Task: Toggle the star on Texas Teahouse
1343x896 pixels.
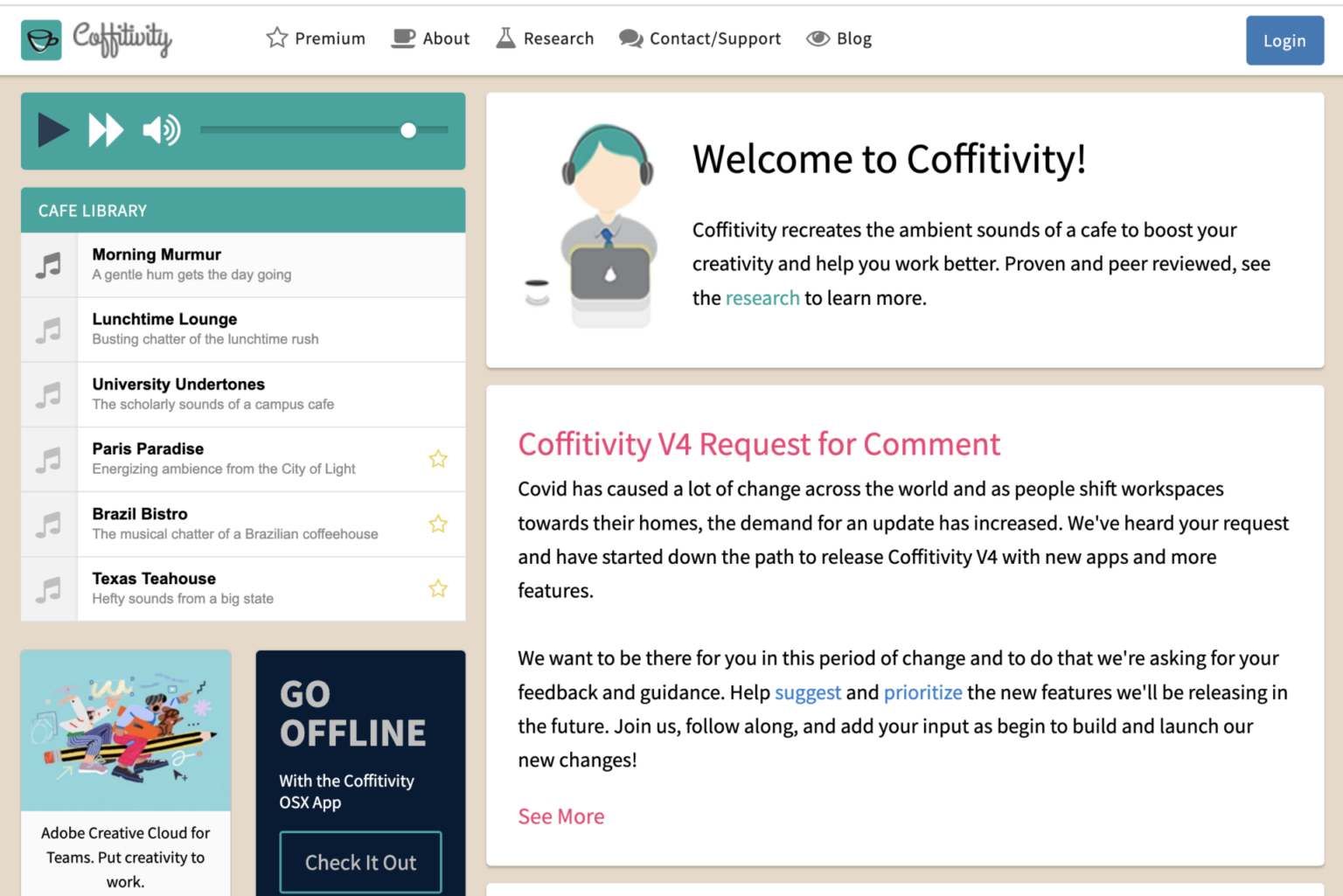Action: (438, 588)
